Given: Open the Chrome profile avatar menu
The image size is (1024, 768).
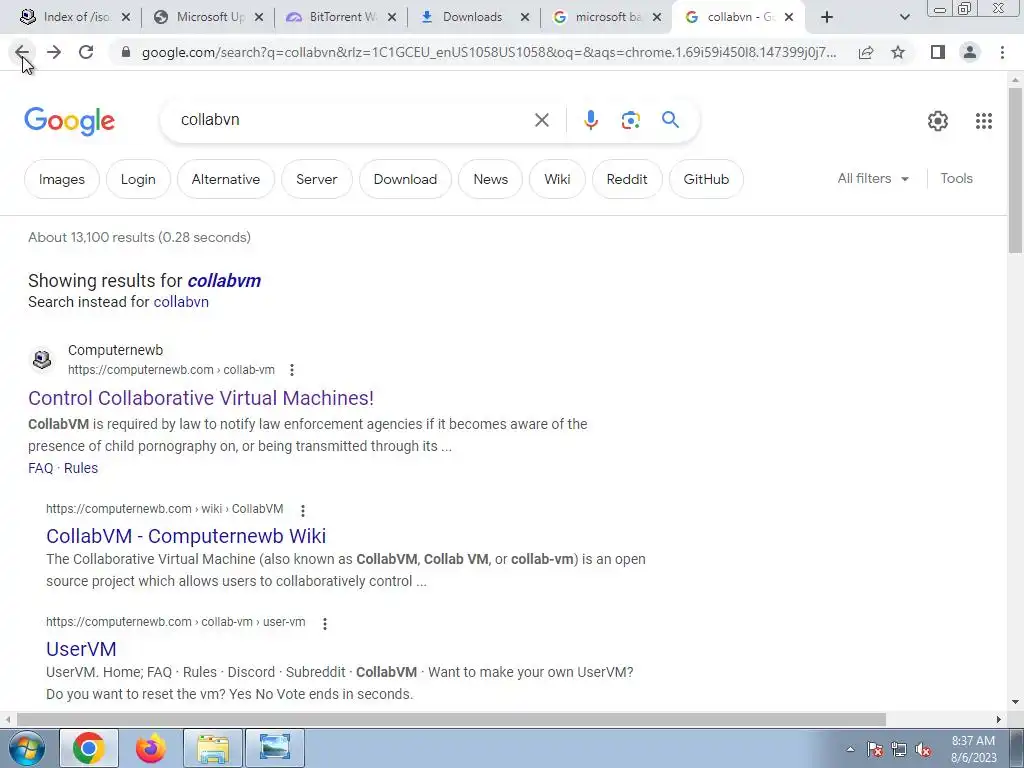Looking at the screenshot, I should 970,52.
